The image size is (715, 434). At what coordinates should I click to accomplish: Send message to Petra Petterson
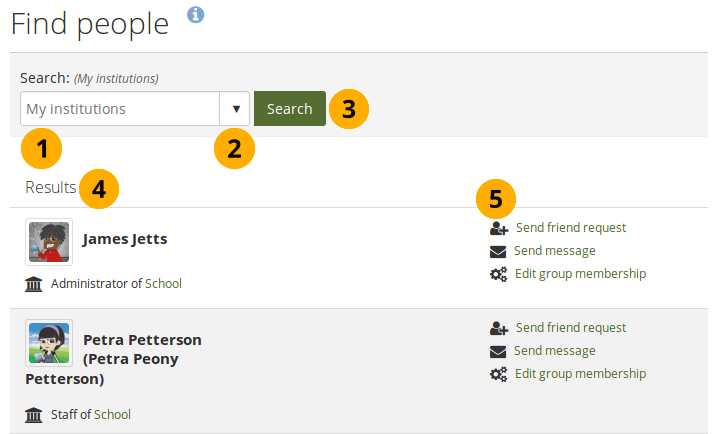point(554,351)
